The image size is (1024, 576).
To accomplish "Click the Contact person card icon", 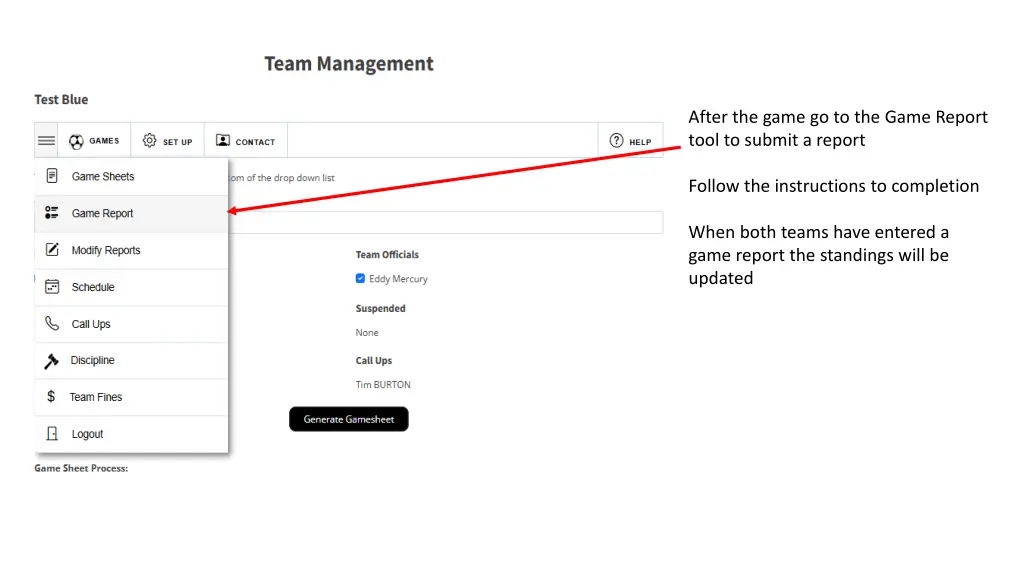I will coord(223,140).
